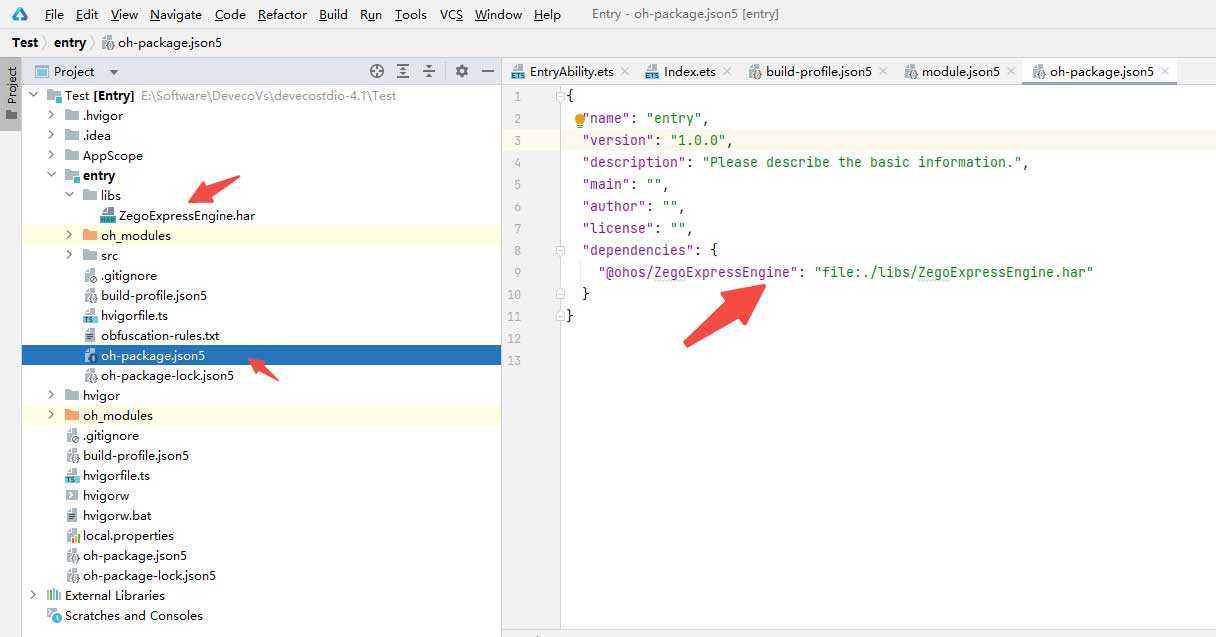
Task: Collapse the libs folder
Action: coord(69,196)
